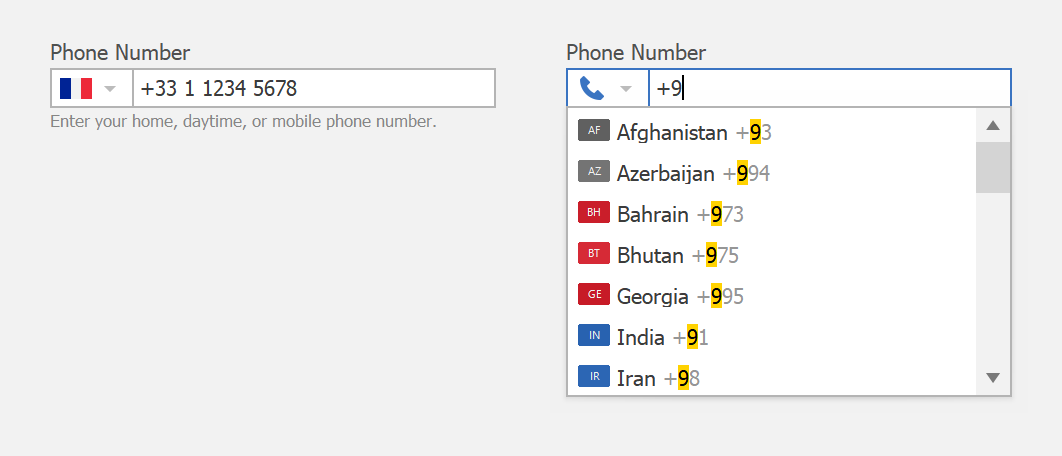This screenshot has width=1062, height=456.
Task: Click scrollbar down arrow in country list
Action: click(x=993, y=378)
